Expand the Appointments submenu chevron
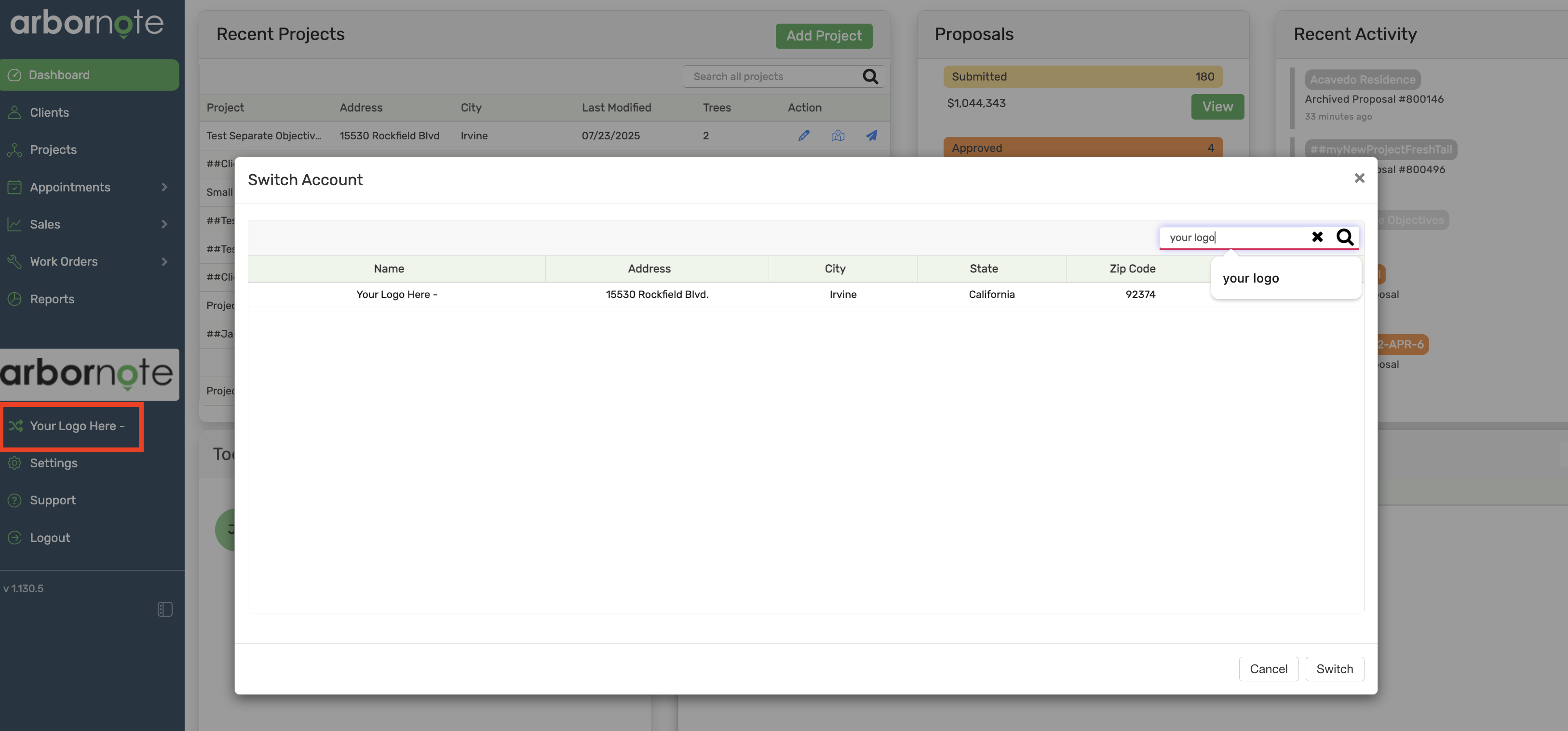The width and height of the screenshot is (1568, 731). (x=164, y=188)
